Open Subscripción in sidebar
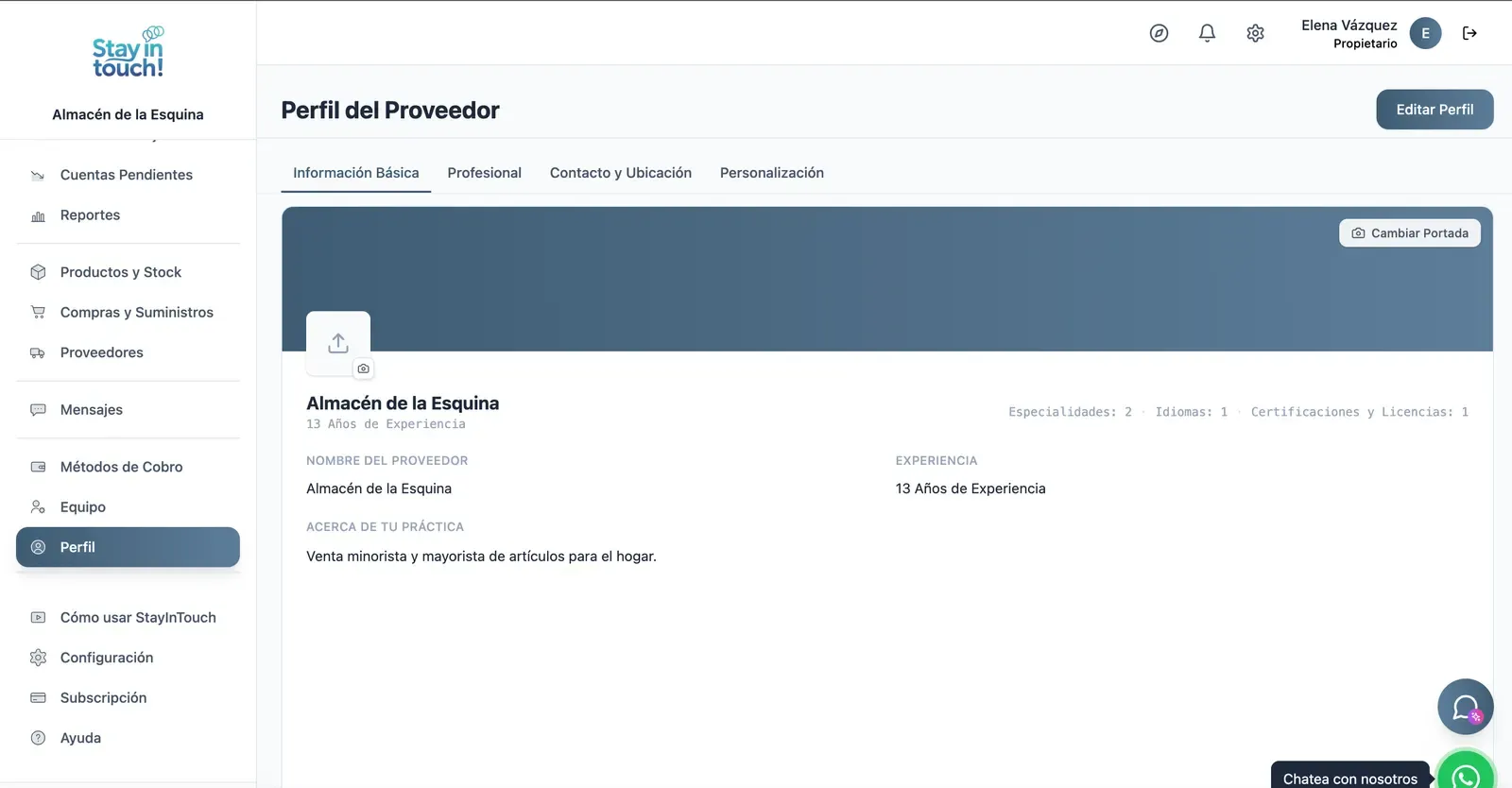1512x788 pixels. (x=128, y=697)
